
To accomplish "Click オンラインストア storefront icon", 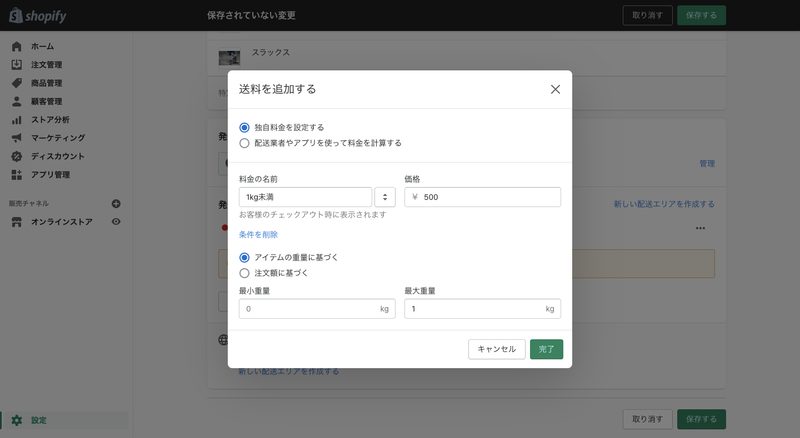I will tap(16, 222).
